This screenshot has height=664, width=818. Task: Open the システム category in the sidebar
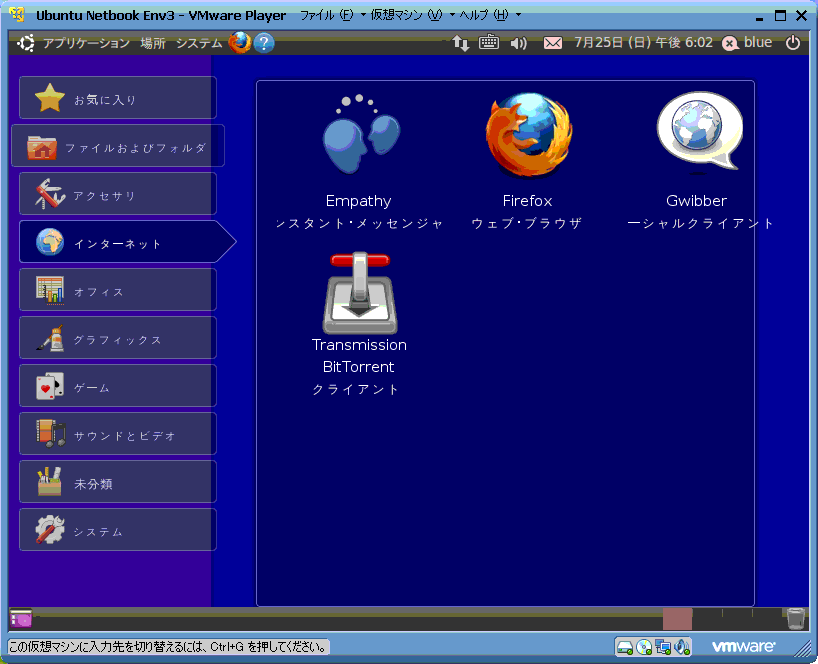(x=118, y=529)
